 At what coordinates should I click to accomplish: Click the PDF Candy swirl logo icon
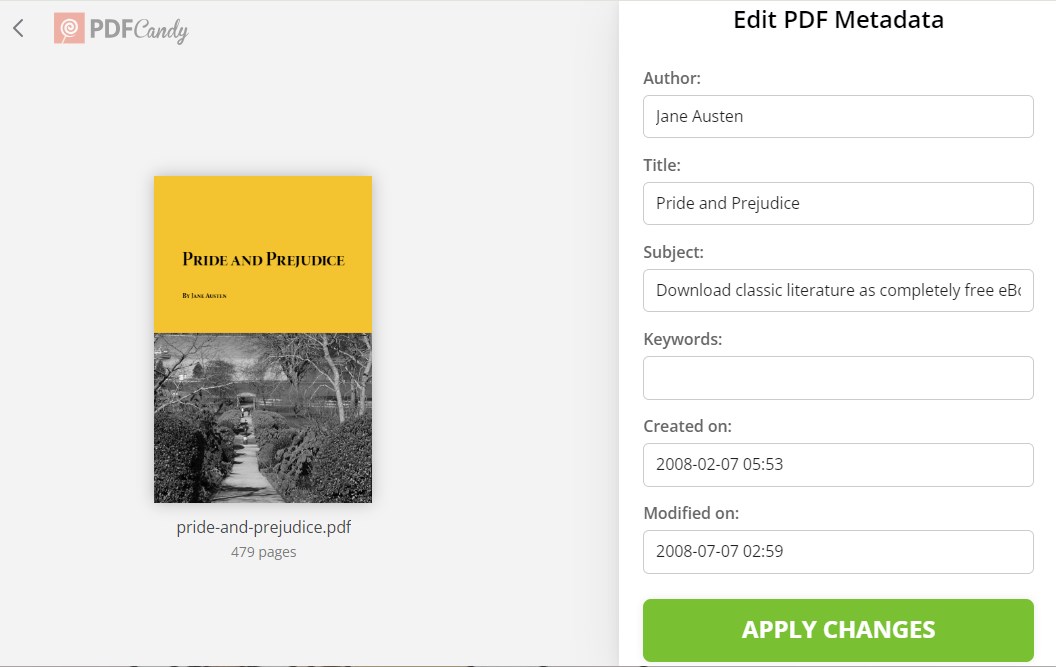[69, 29]
